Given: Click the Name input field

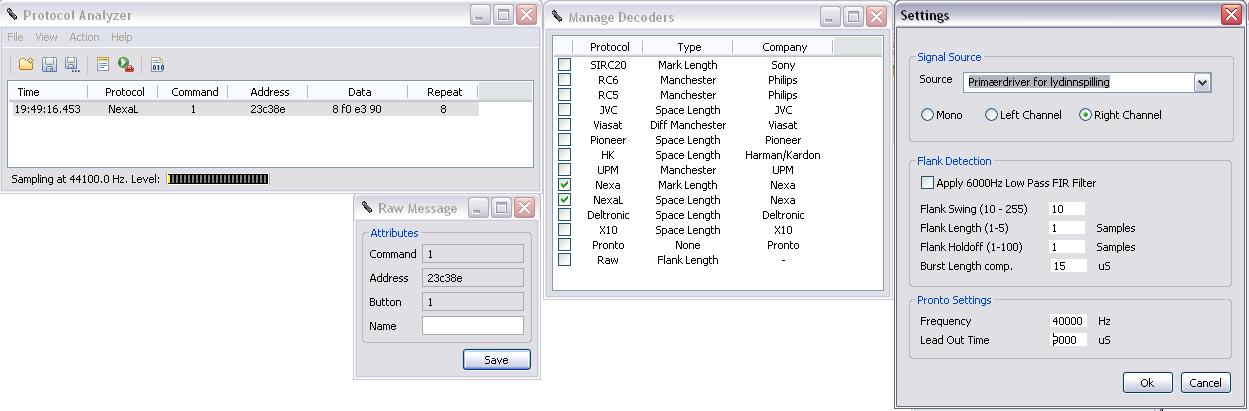Looking at the screenshot, I should 473,326.
